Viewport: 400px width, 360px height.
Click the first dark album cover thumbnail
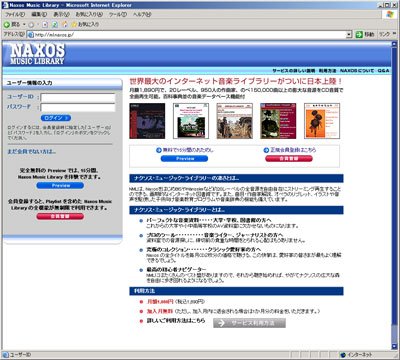coord(147,121)
